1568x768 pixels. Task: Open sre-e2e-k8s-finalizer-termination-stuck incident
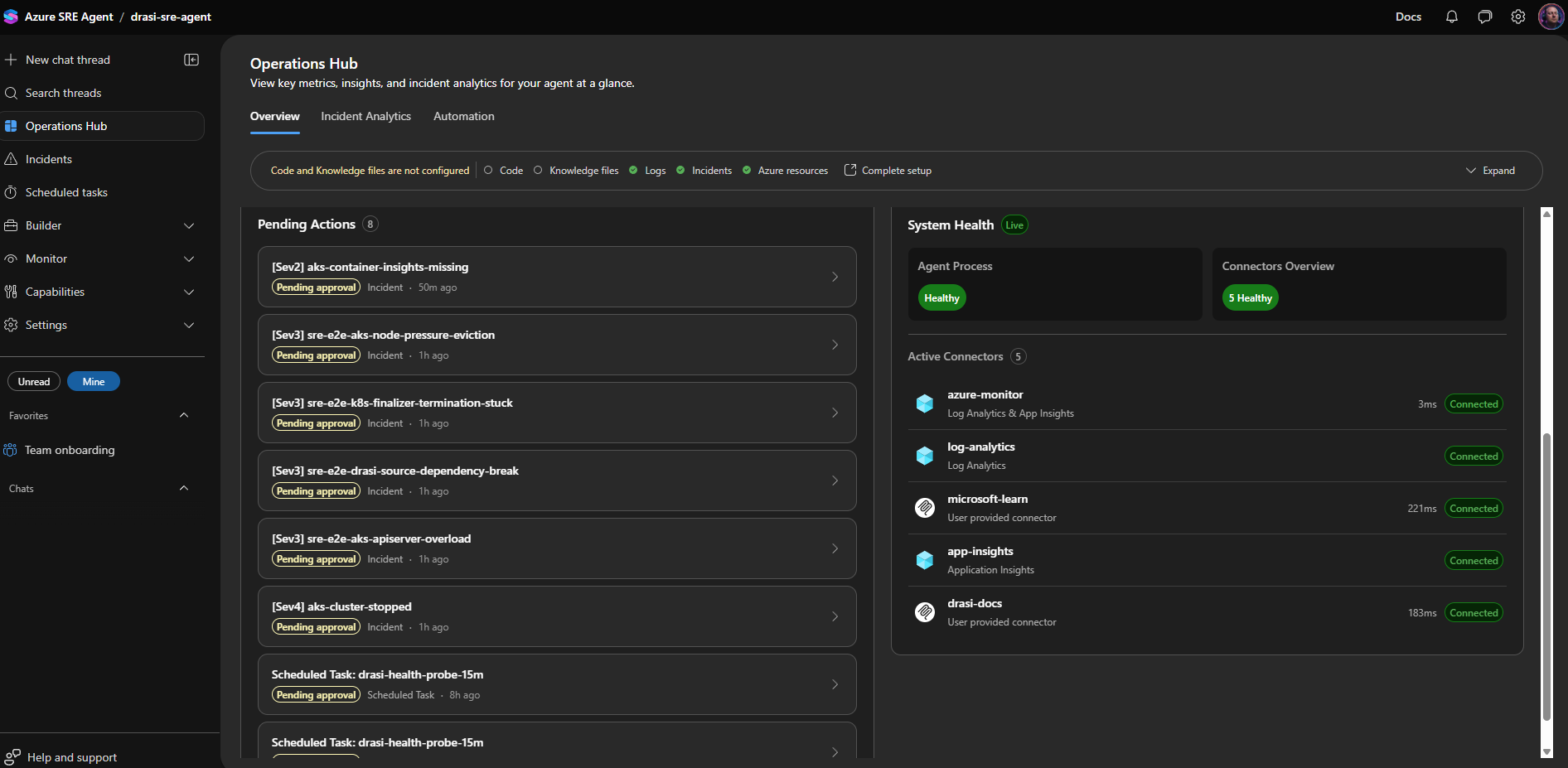click(x=557, y=413)
